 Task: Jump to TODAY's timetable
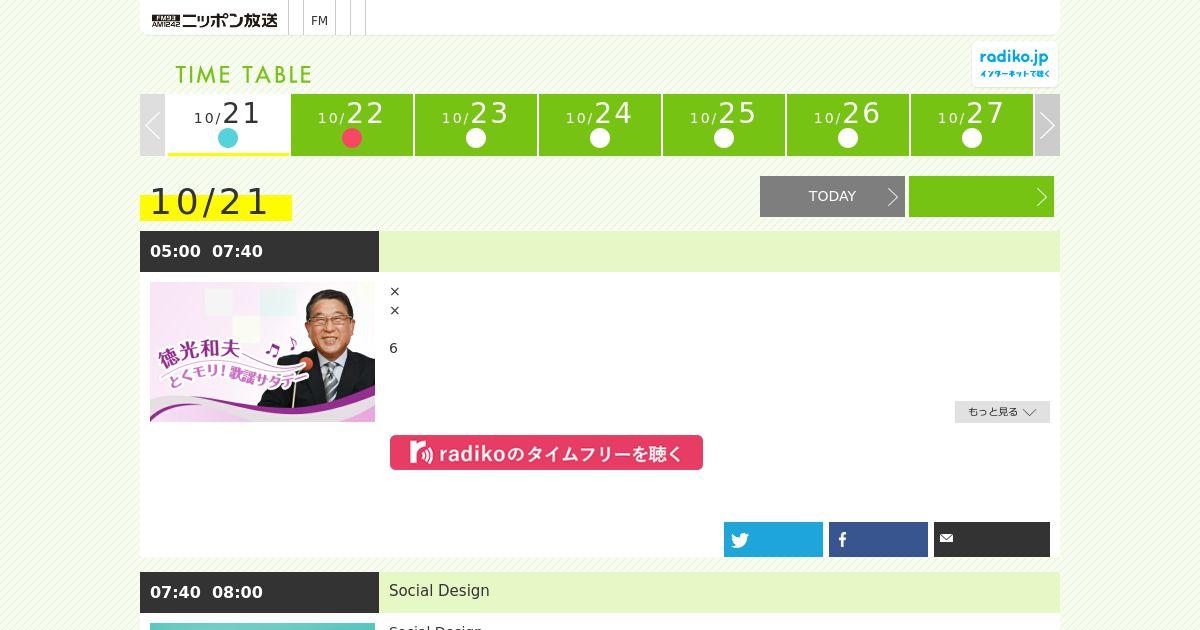point(832,196)
